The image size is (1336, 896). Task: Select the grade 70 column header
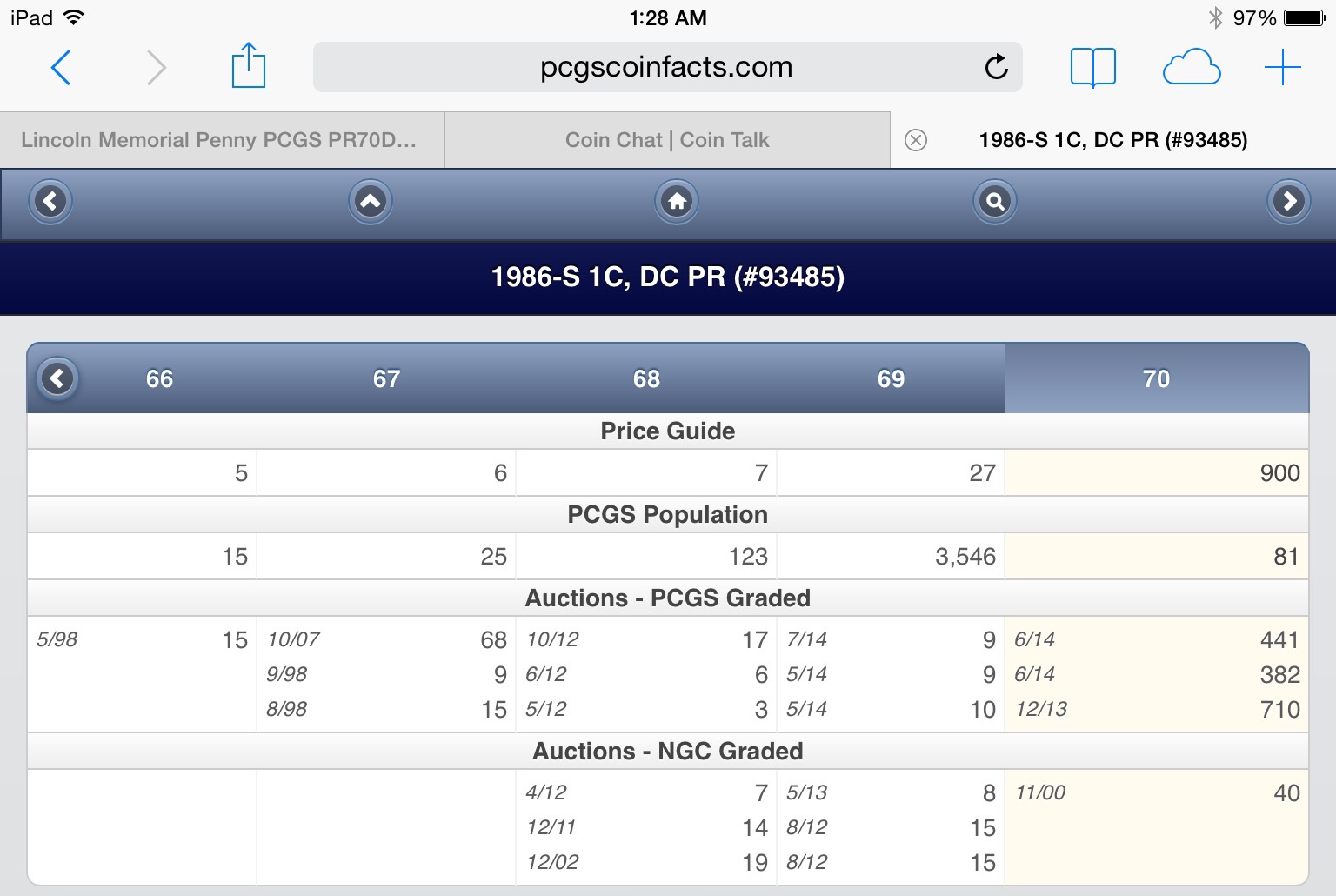tap(1156, 378)
